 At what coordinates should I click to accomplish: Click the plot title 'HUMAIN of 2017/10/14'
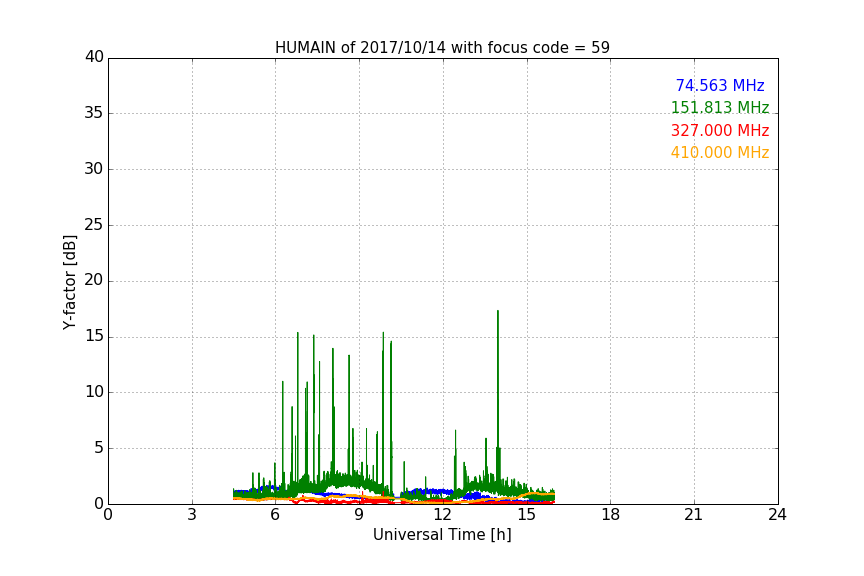coord(442,48)
